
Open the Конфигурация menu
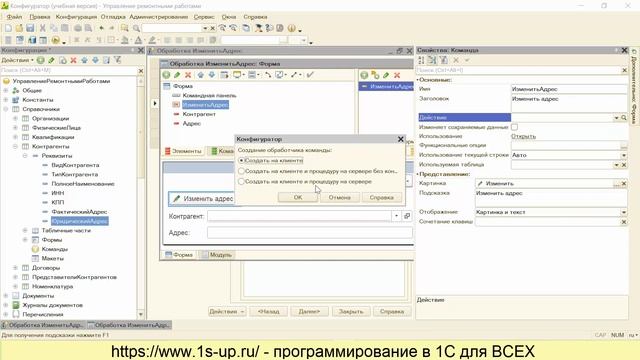76,17
